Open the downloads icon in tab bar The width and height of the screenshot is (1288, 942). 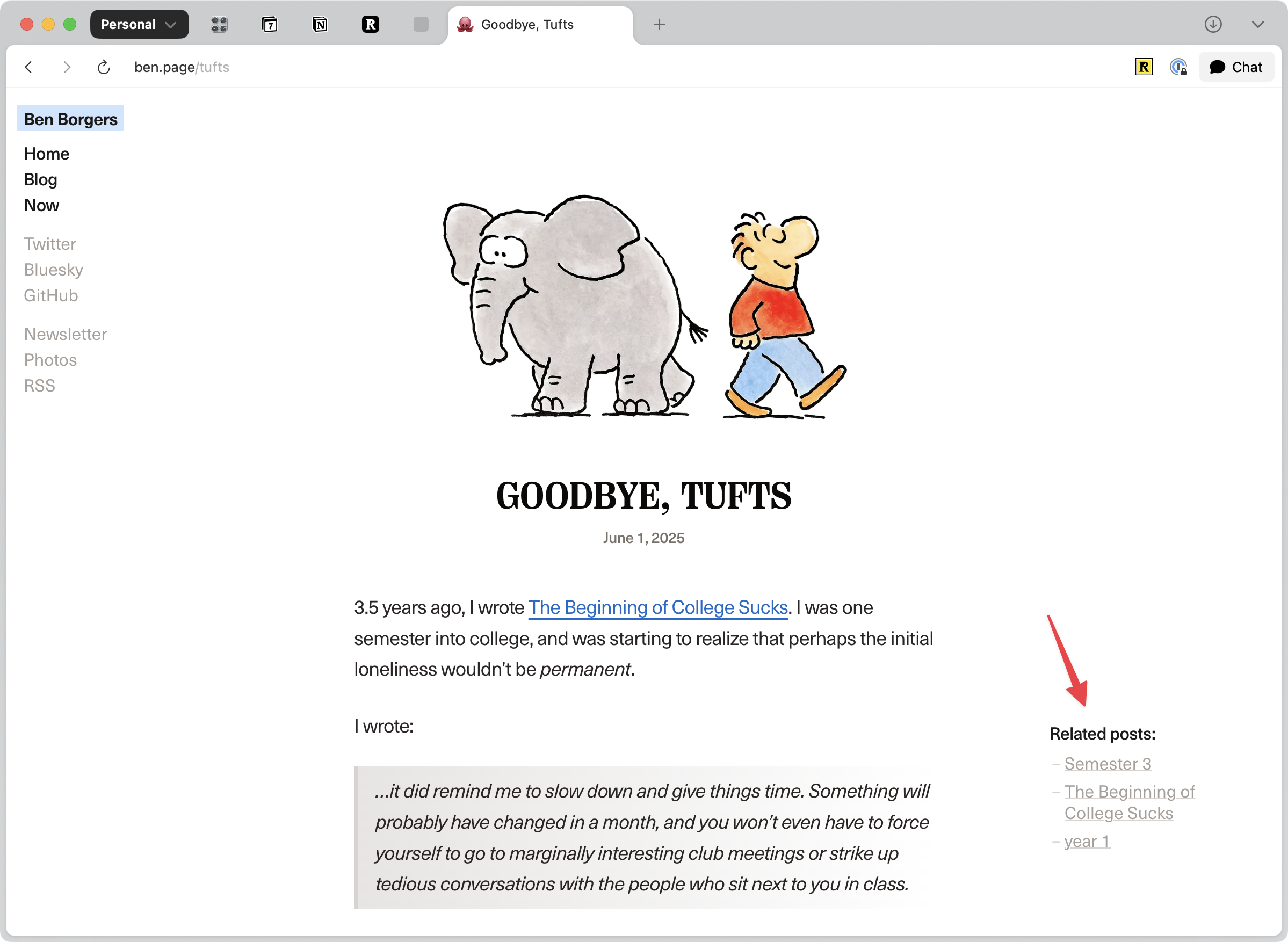(1213, 25)
